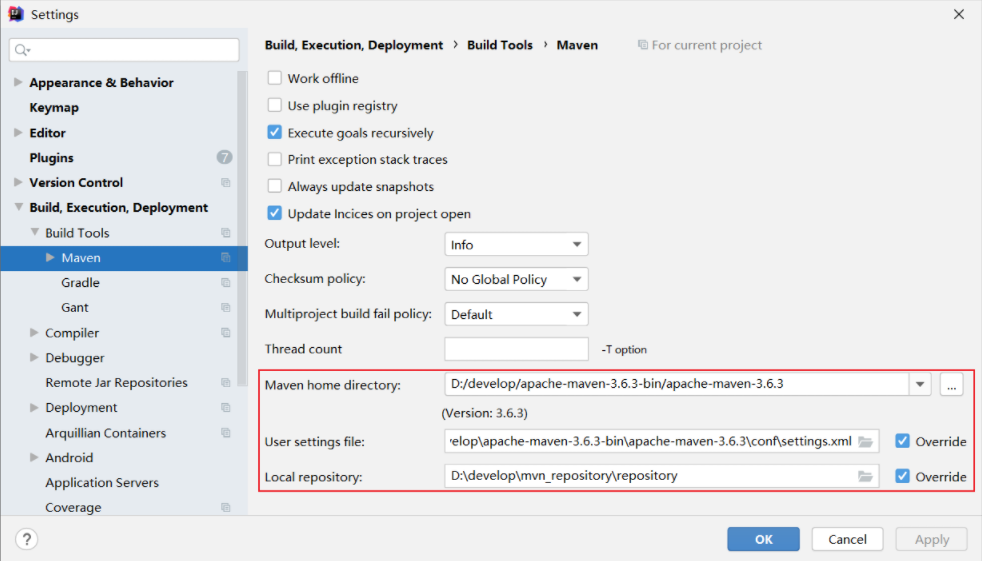
Task: Expand Appearance & Behavior tree arrow
Action: tap(18, 82)
